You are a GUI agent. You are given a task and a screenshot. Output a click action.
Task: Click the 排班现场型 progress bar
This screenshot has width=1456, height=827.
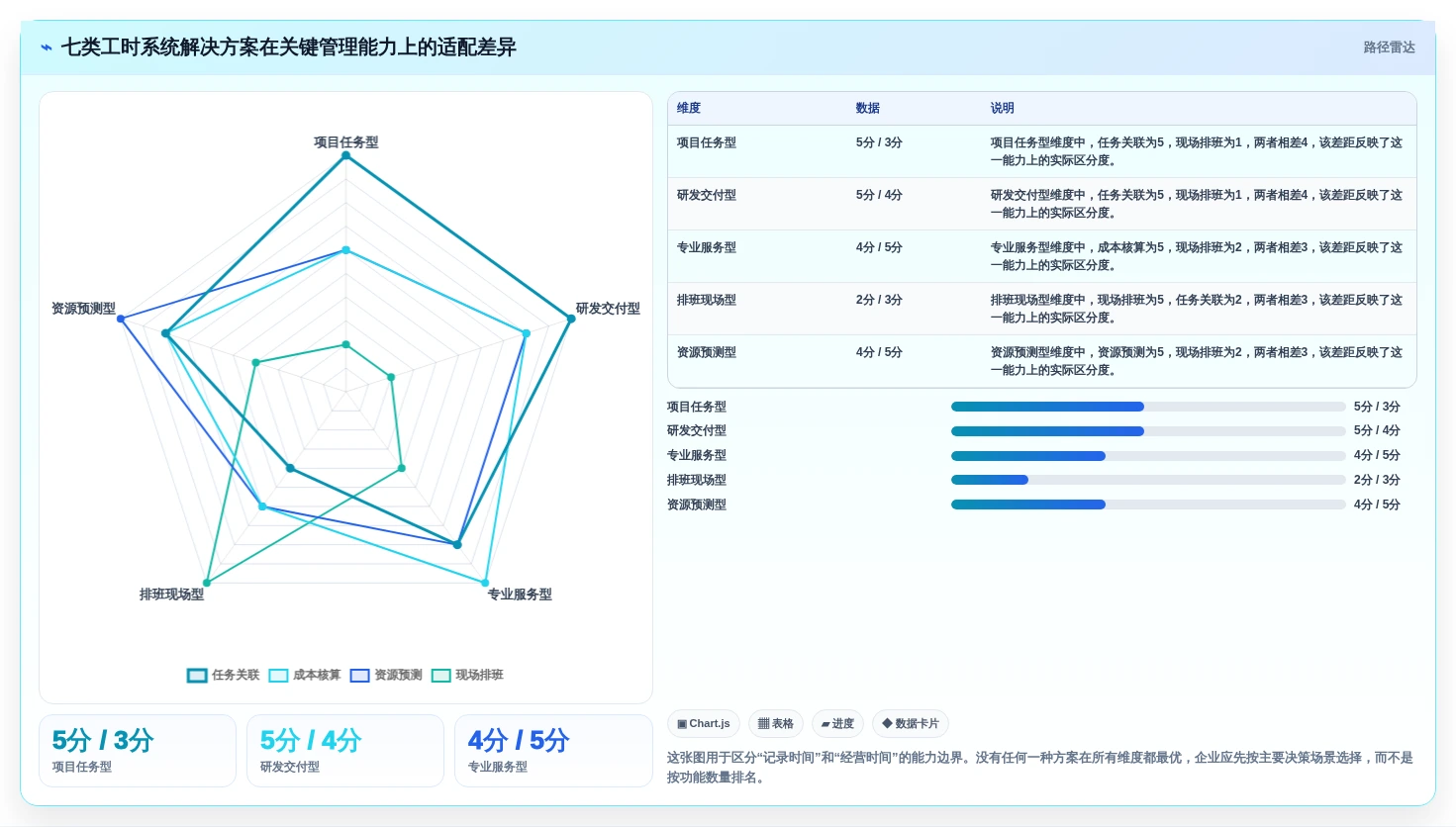coord(1148,480)
